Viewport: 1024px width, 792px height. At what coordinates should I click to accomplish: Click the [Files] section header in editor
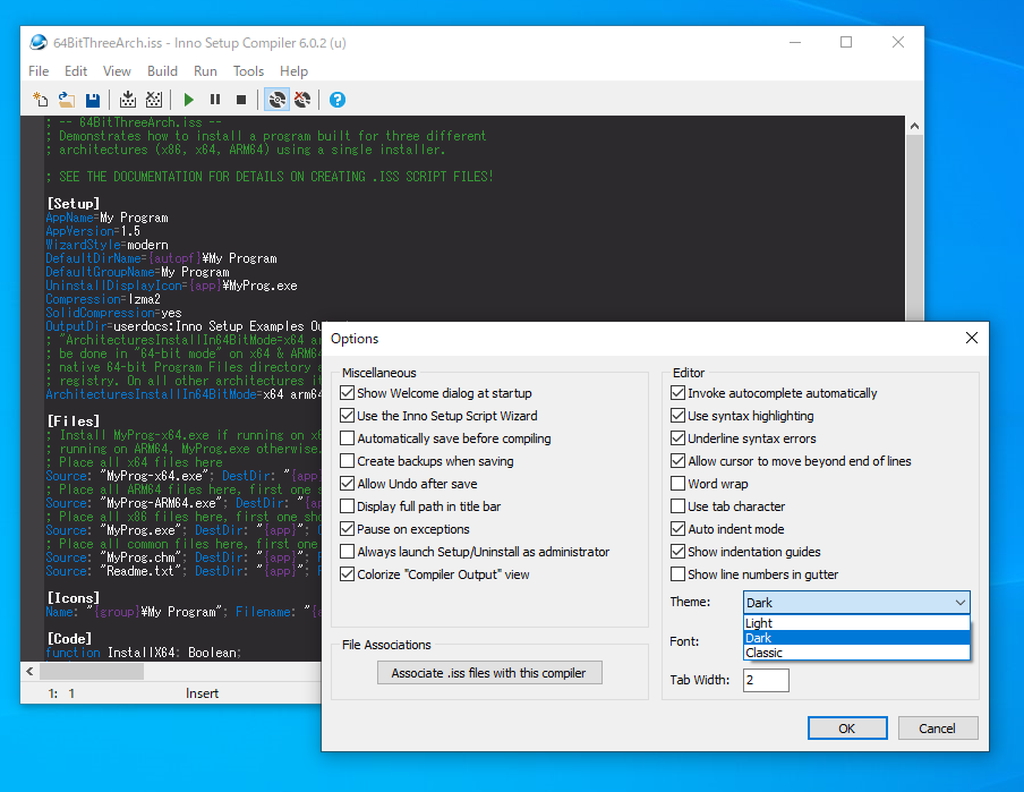[x=73, y=421]
